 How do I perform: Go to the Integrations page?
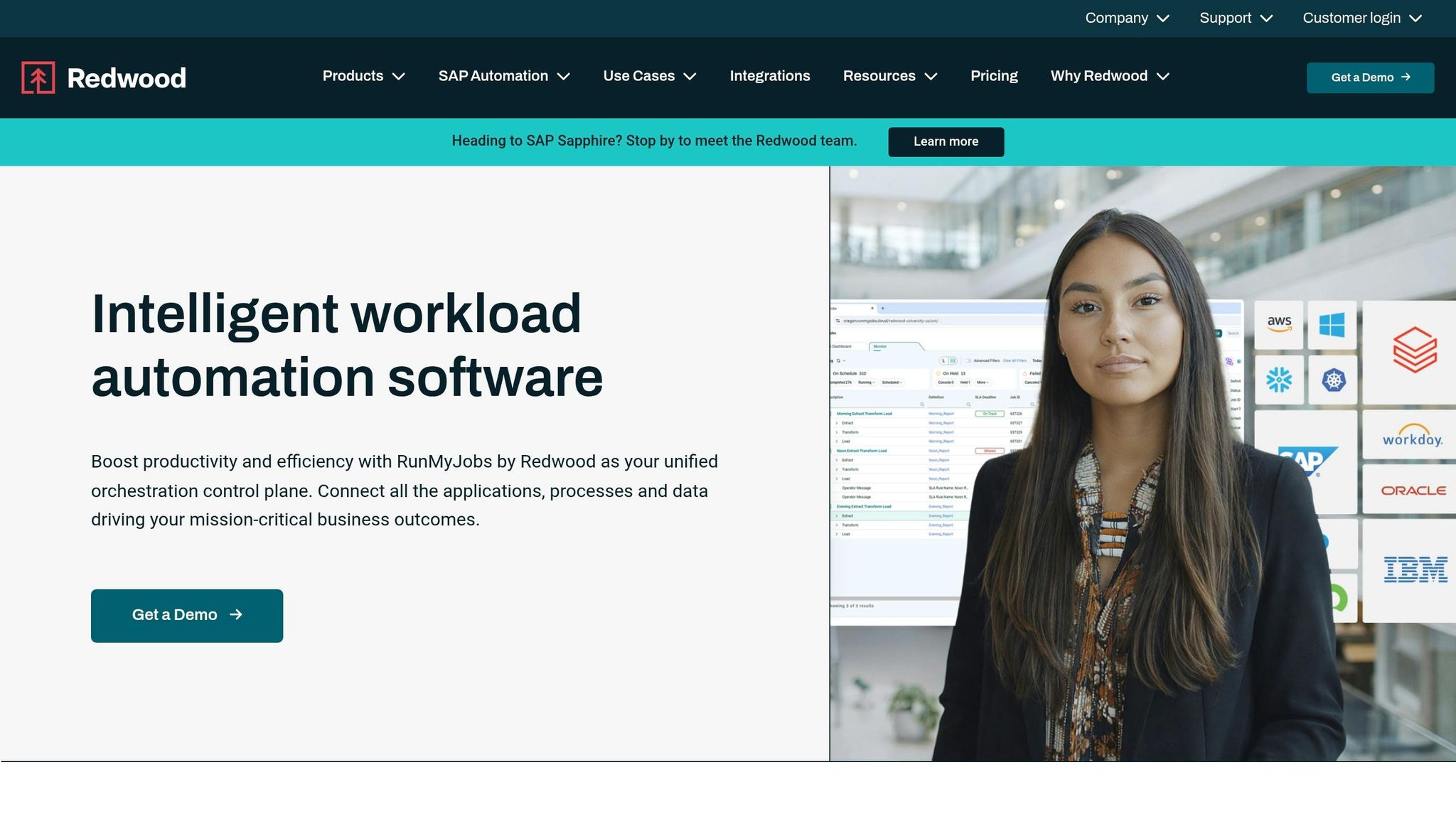(770, 76)
